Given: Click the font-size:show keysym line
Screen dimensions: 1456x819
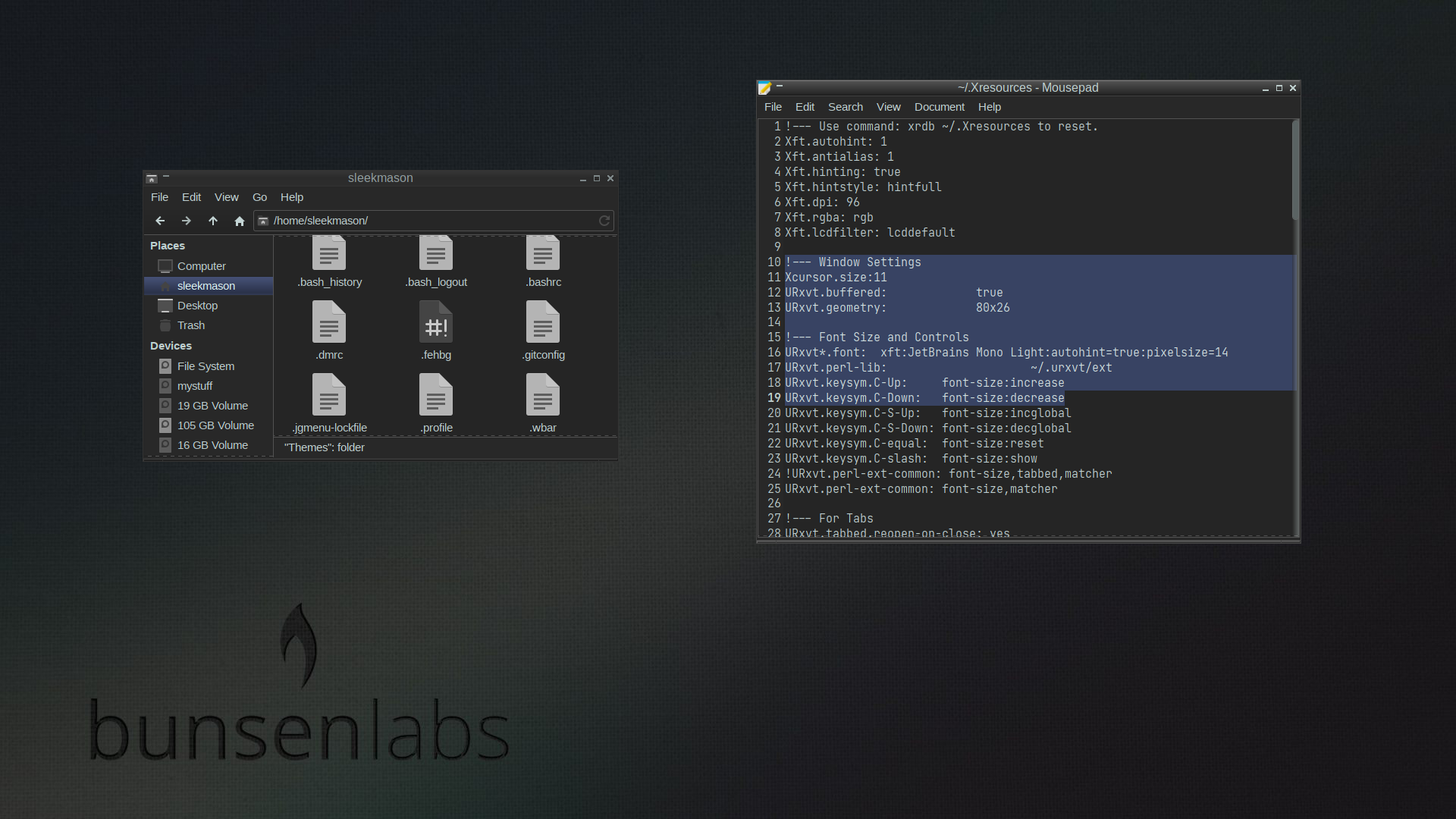Looking at the screenshot, I should click(911, 459).
